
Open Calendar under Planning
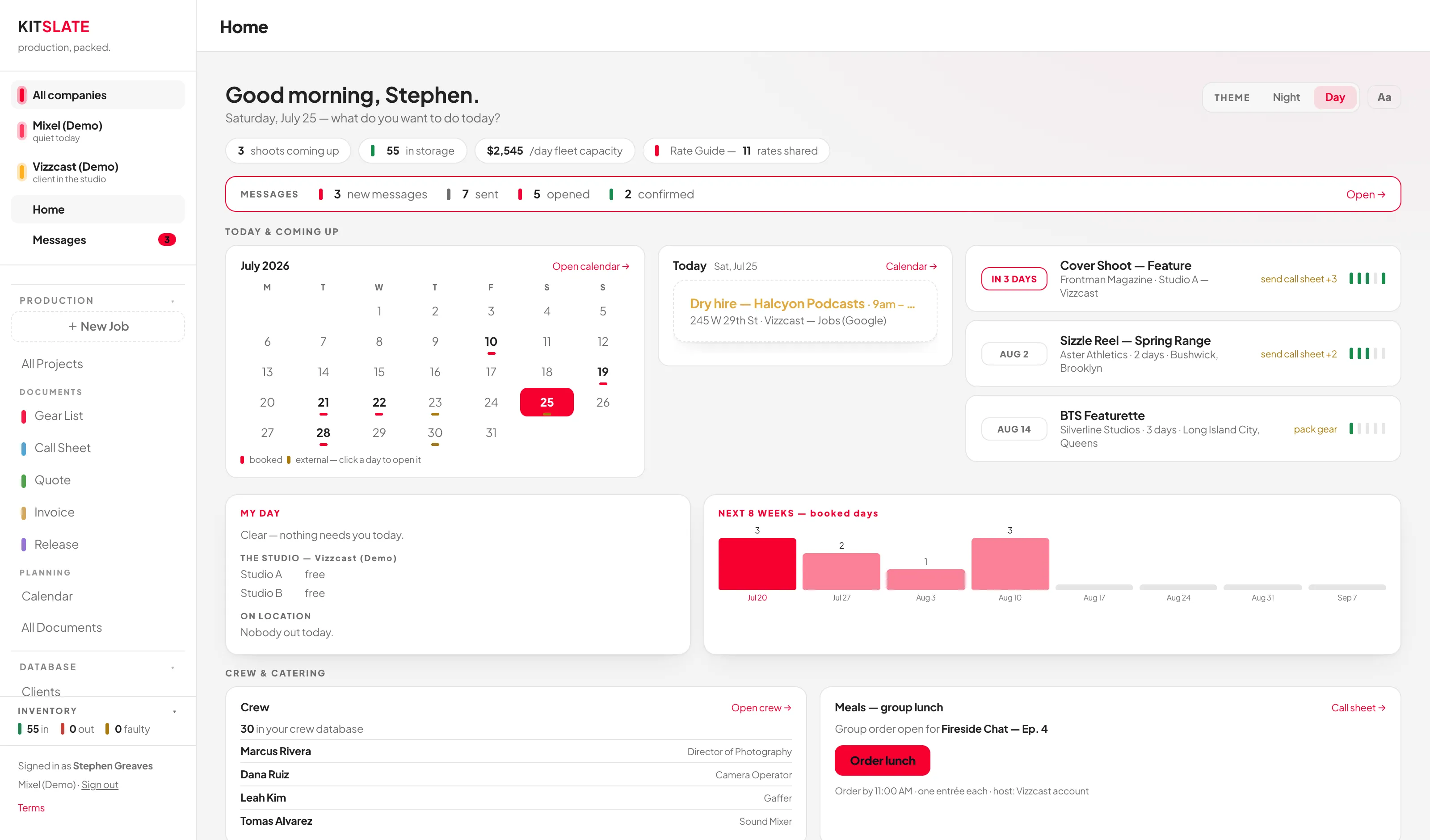pos(47,596)
